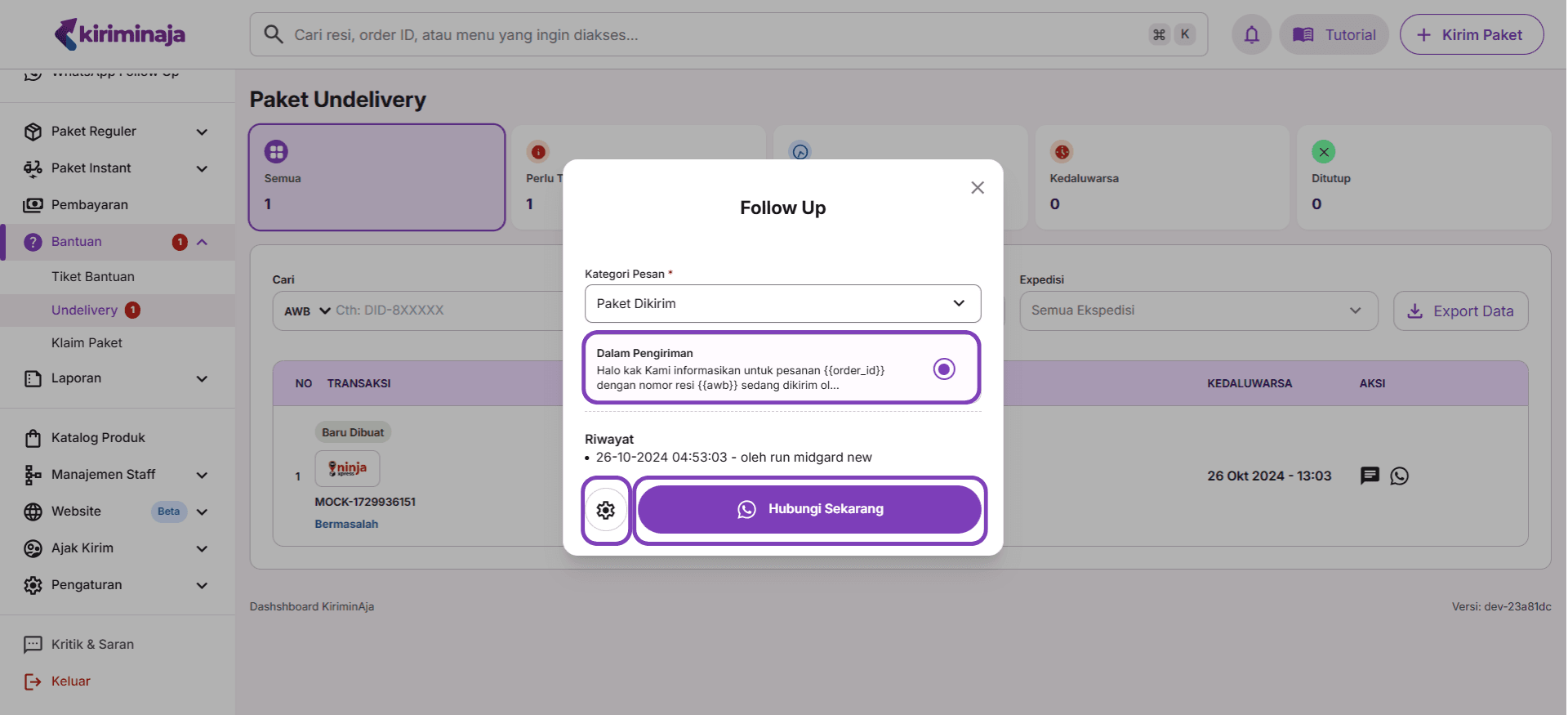The height and width of the screenshot is (715, 1568).
Task: Click the kiriminaja logo
Action: tap(119, 34)
